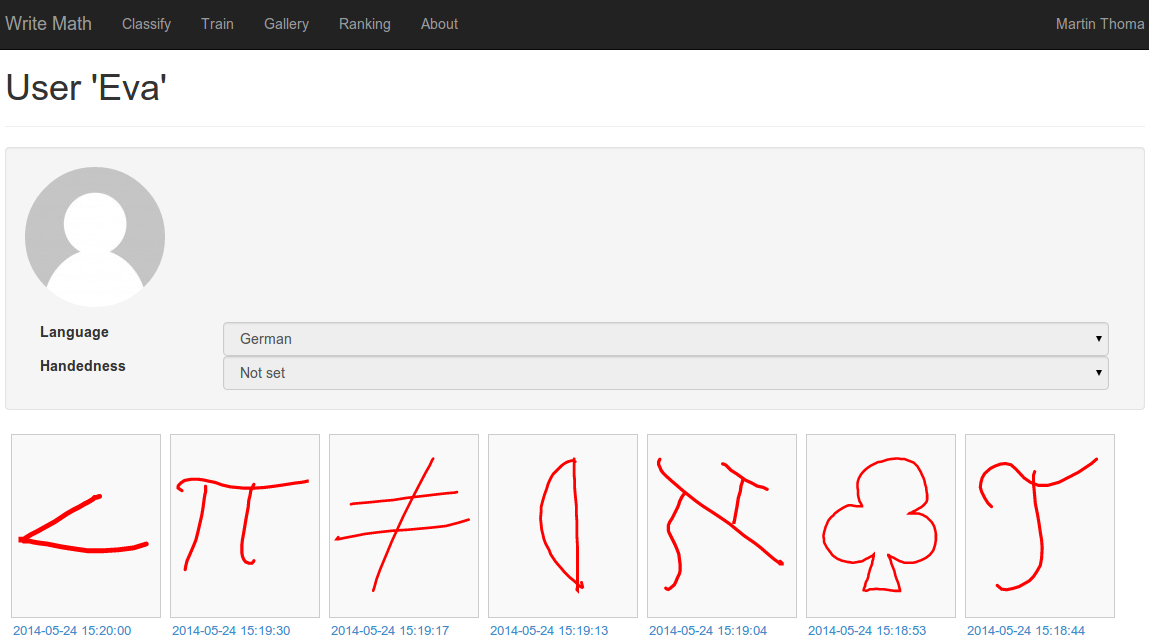Image resolution: width=1149 pixels, height=640 pixels.
Task: Click the user profile avatar image
Action: 95,236
